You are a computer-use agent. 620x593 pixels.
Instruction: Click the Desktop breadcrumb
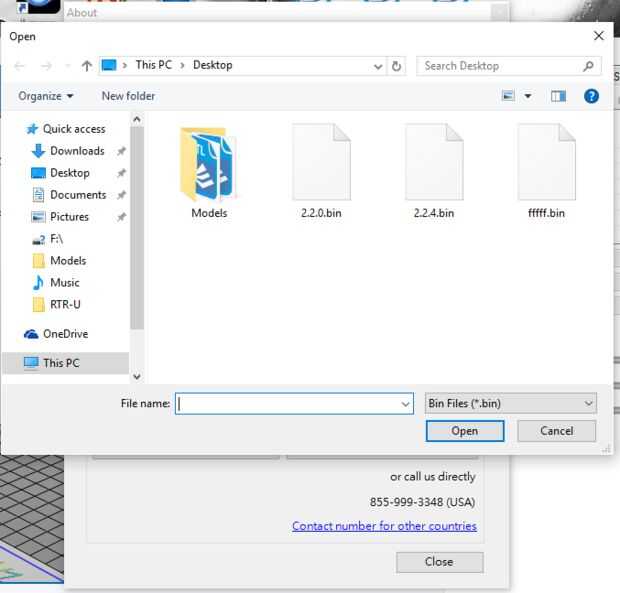click(x=212, y=65)
